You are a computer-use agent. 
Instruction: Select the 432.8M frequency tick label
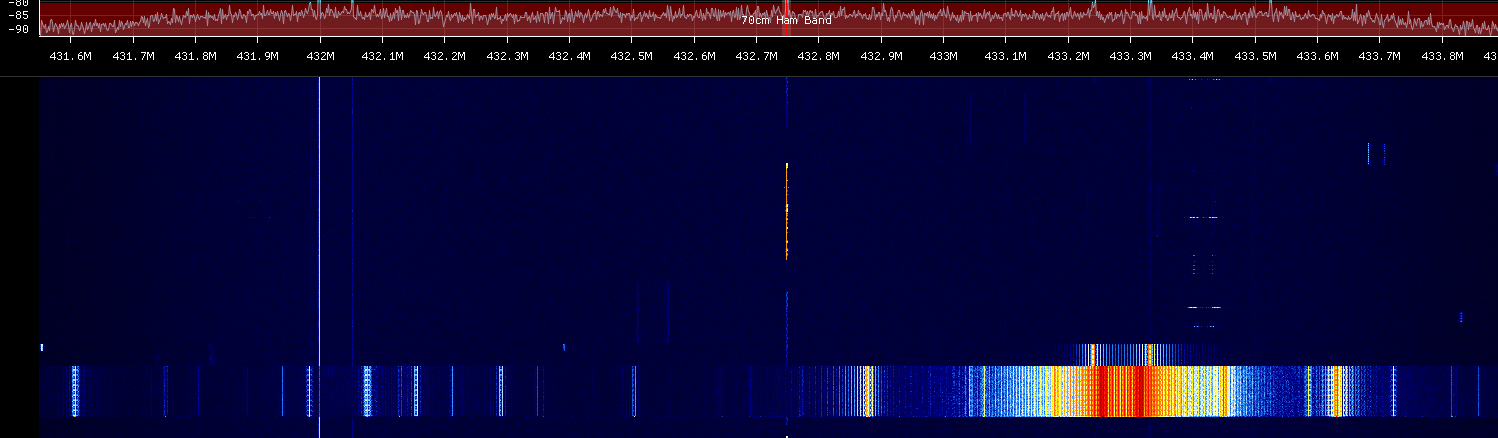tap(818, 56)
